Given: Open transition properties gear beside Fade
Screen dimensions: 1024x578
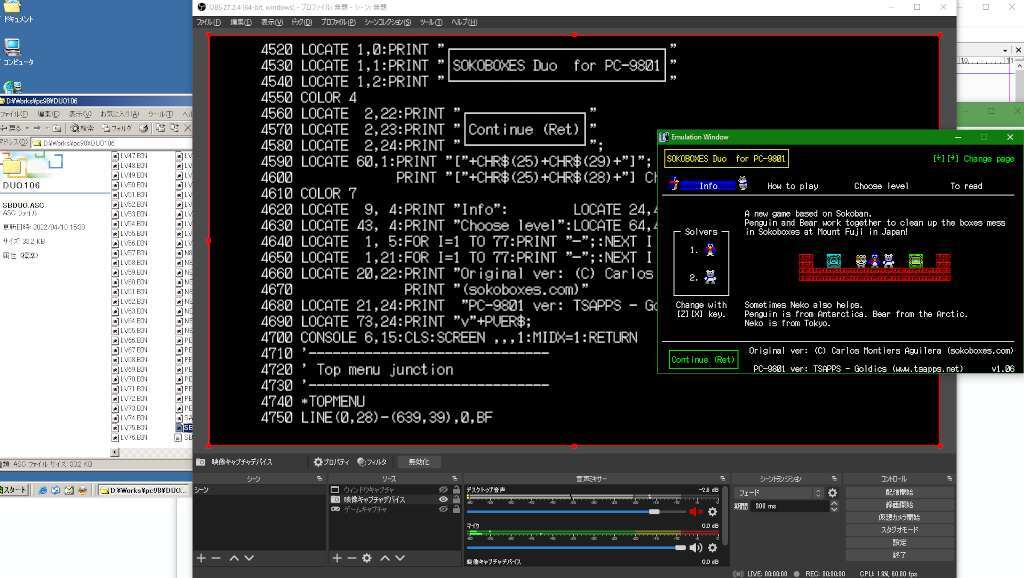Looking at the screenshot, I should pos(833,493).
